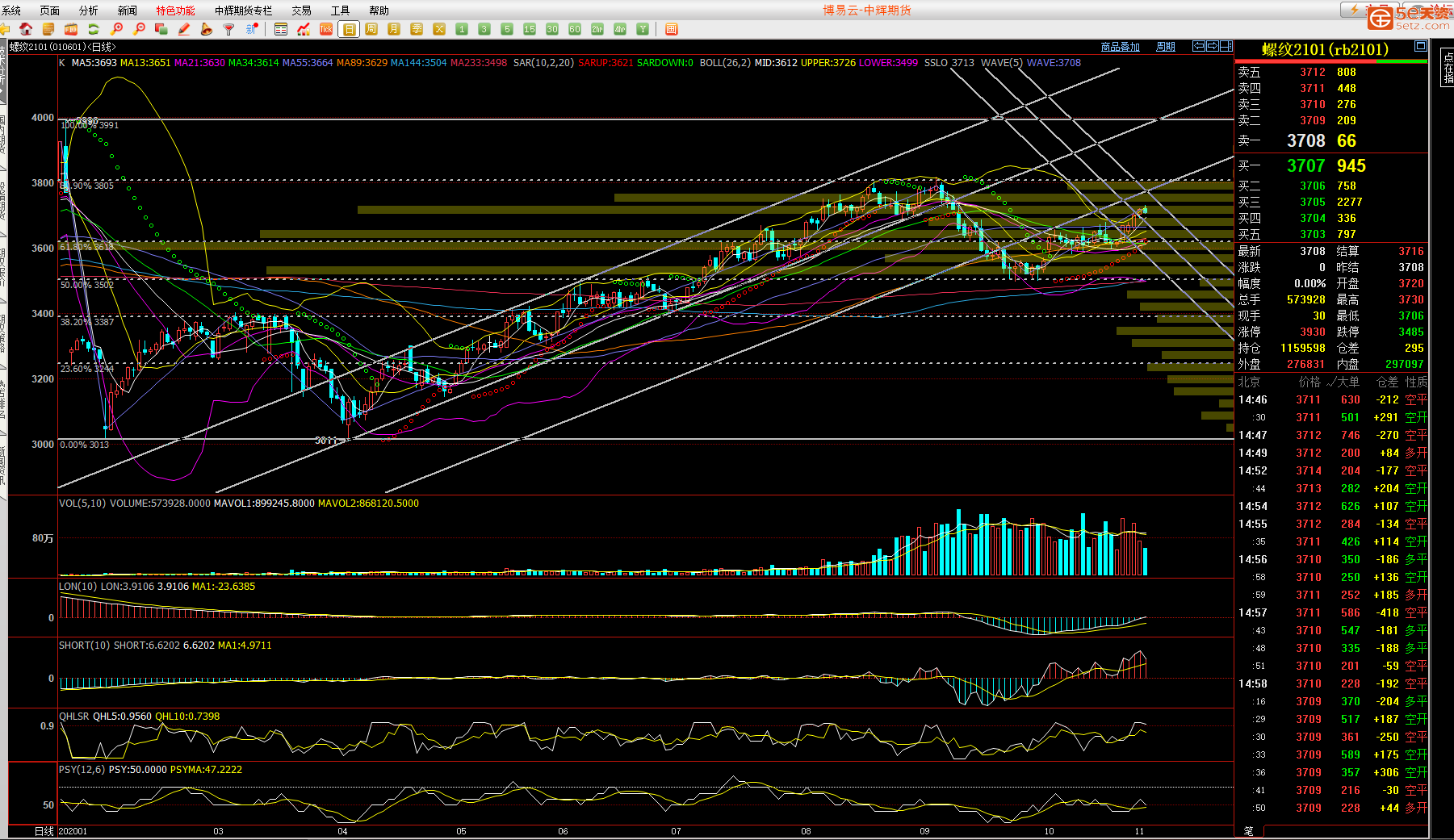Open the 页面 menu

50,10
